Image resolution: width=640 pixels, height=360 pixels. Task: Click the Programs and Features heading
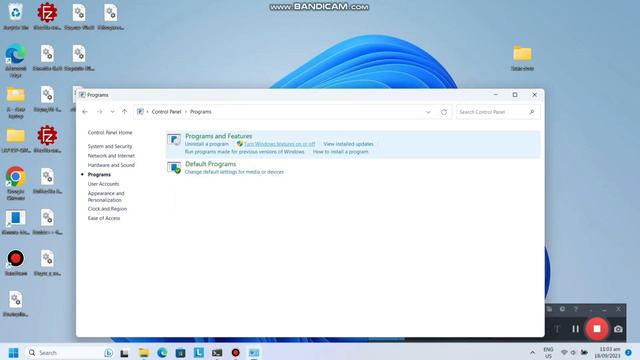click(x=218, y=136)
